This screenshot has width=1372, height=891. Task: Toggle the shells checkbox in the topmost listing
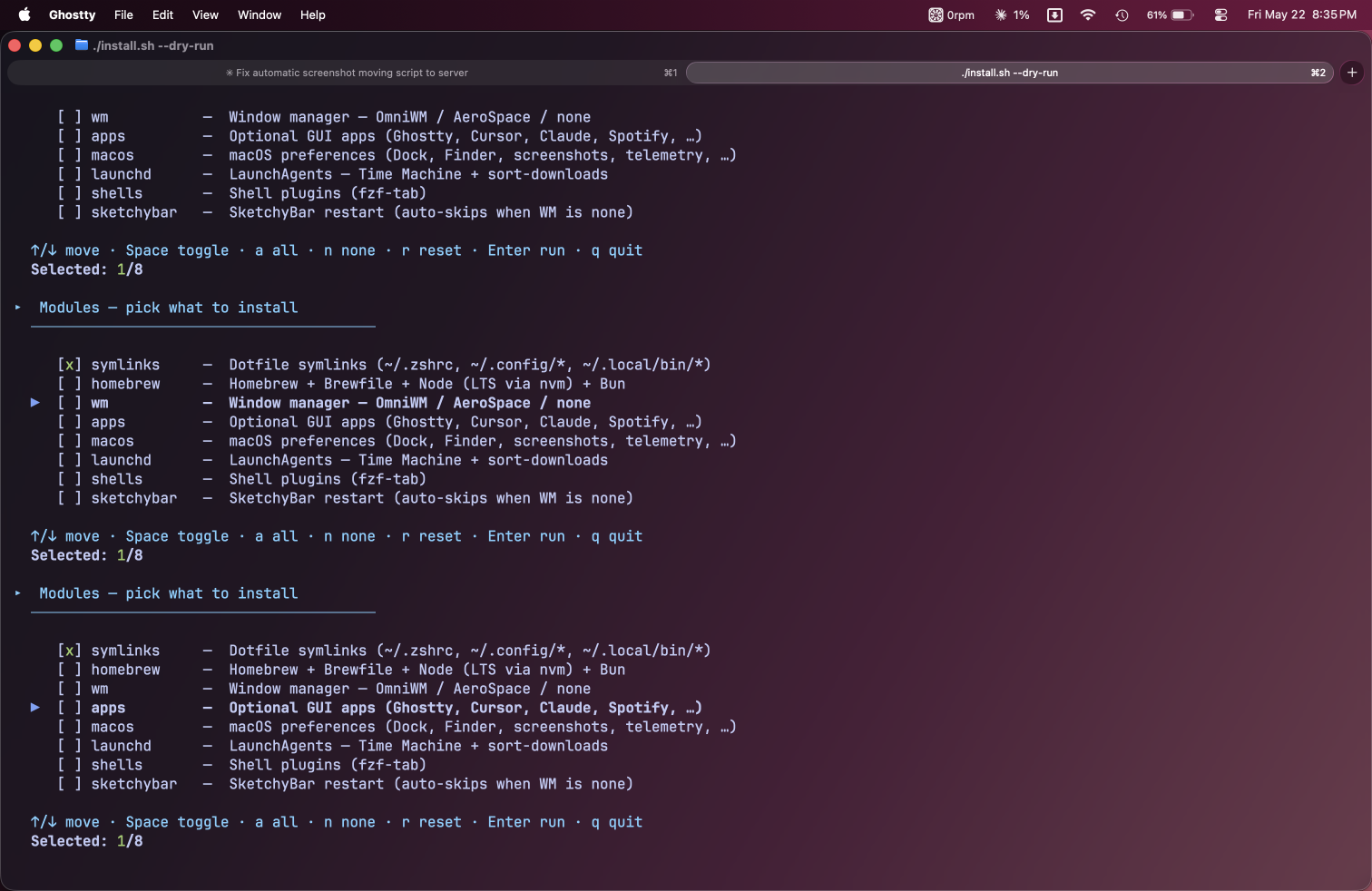[70, 193]
